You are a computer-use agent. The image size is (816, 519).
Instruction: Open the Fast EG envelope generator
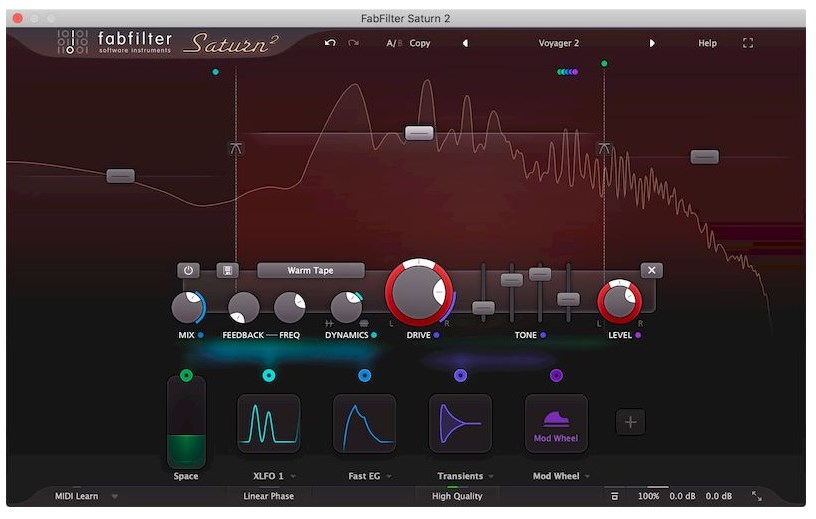point(364,423)
